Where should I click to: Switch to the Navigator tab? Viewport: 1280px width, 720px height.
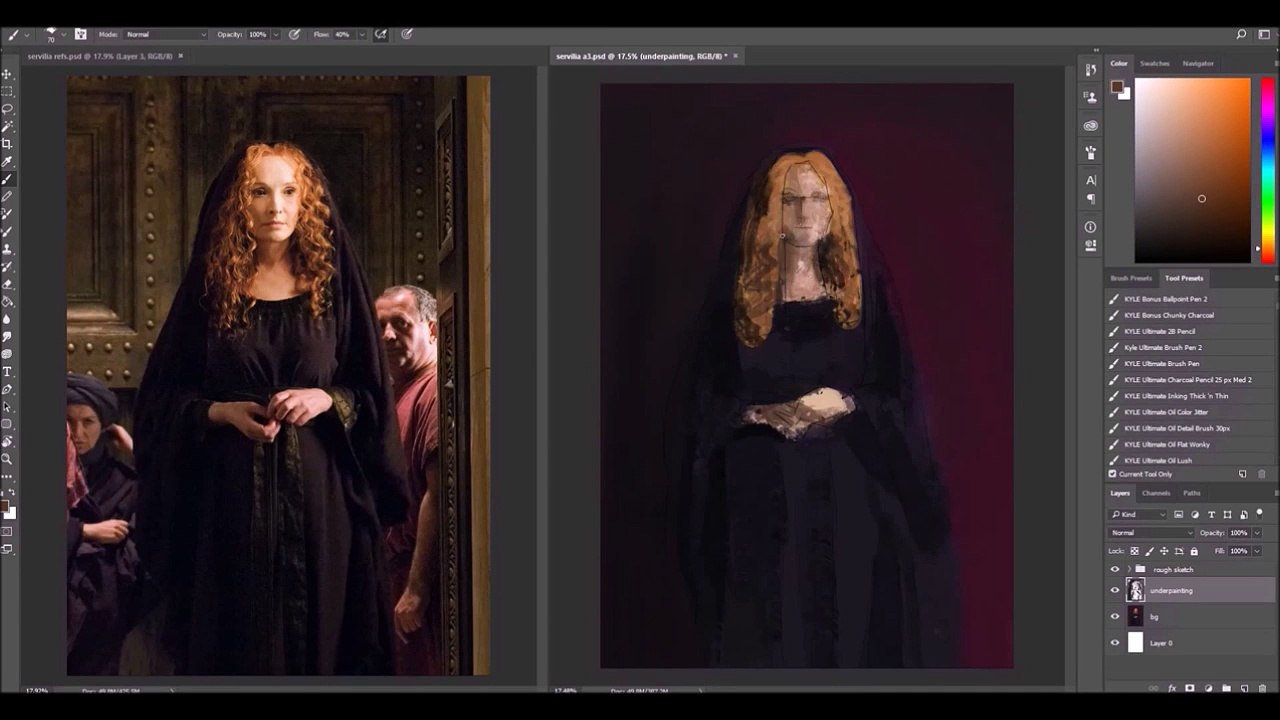pos(1198,63)
